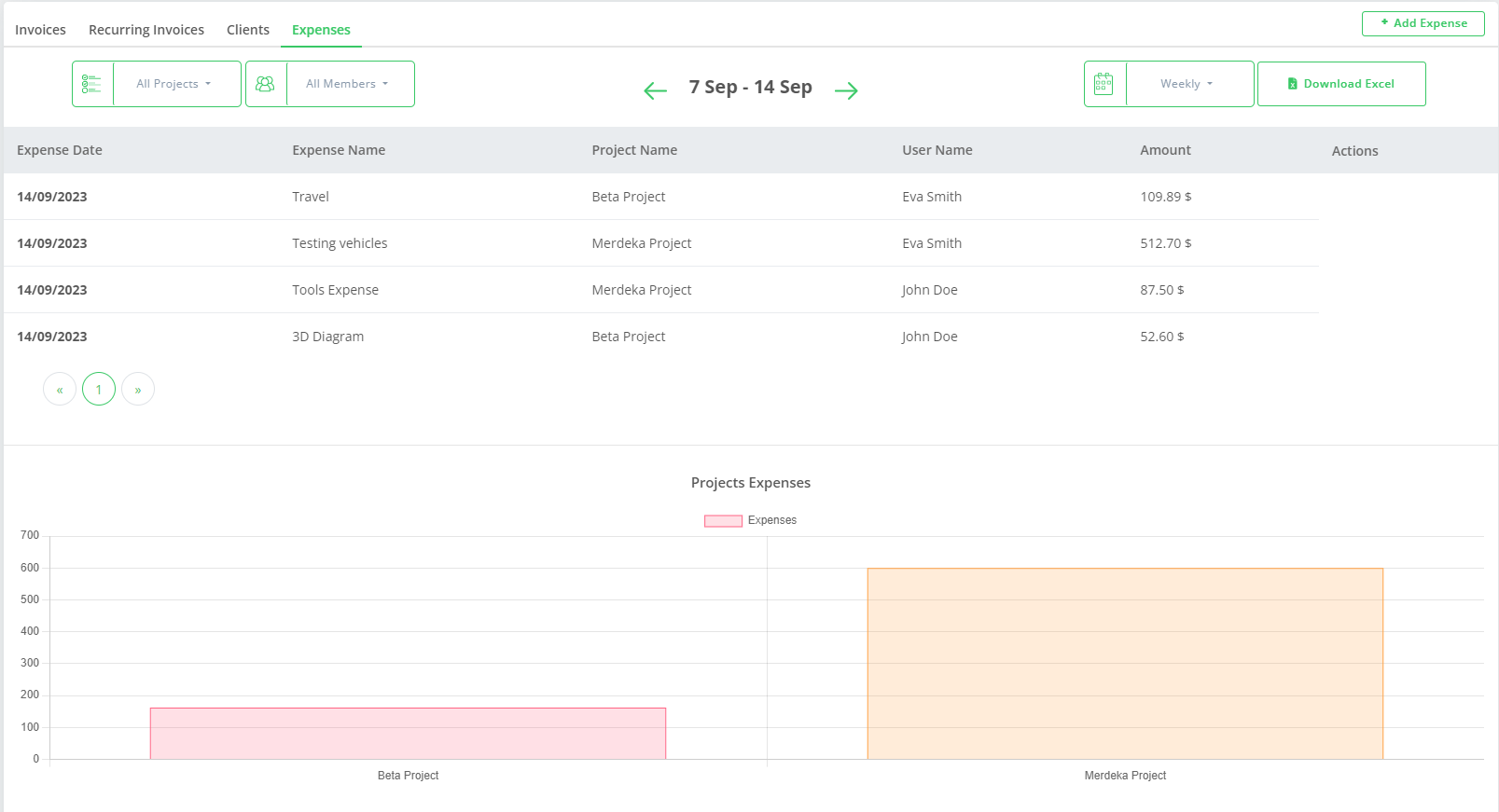Go to next page with » button
1499x812 pixels.
pos(138,389)
